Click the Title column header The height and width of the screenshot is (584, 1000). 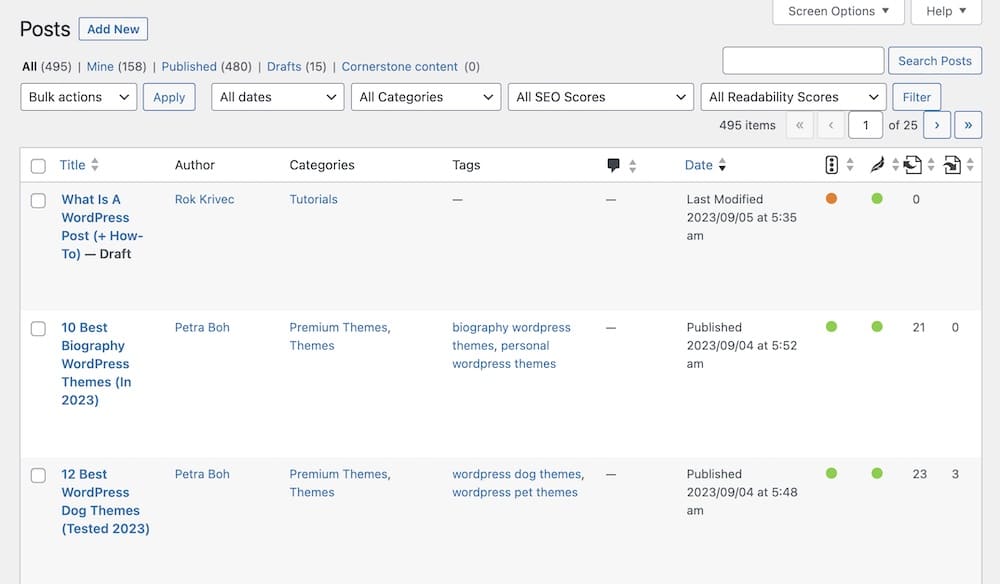coord(72,164)
